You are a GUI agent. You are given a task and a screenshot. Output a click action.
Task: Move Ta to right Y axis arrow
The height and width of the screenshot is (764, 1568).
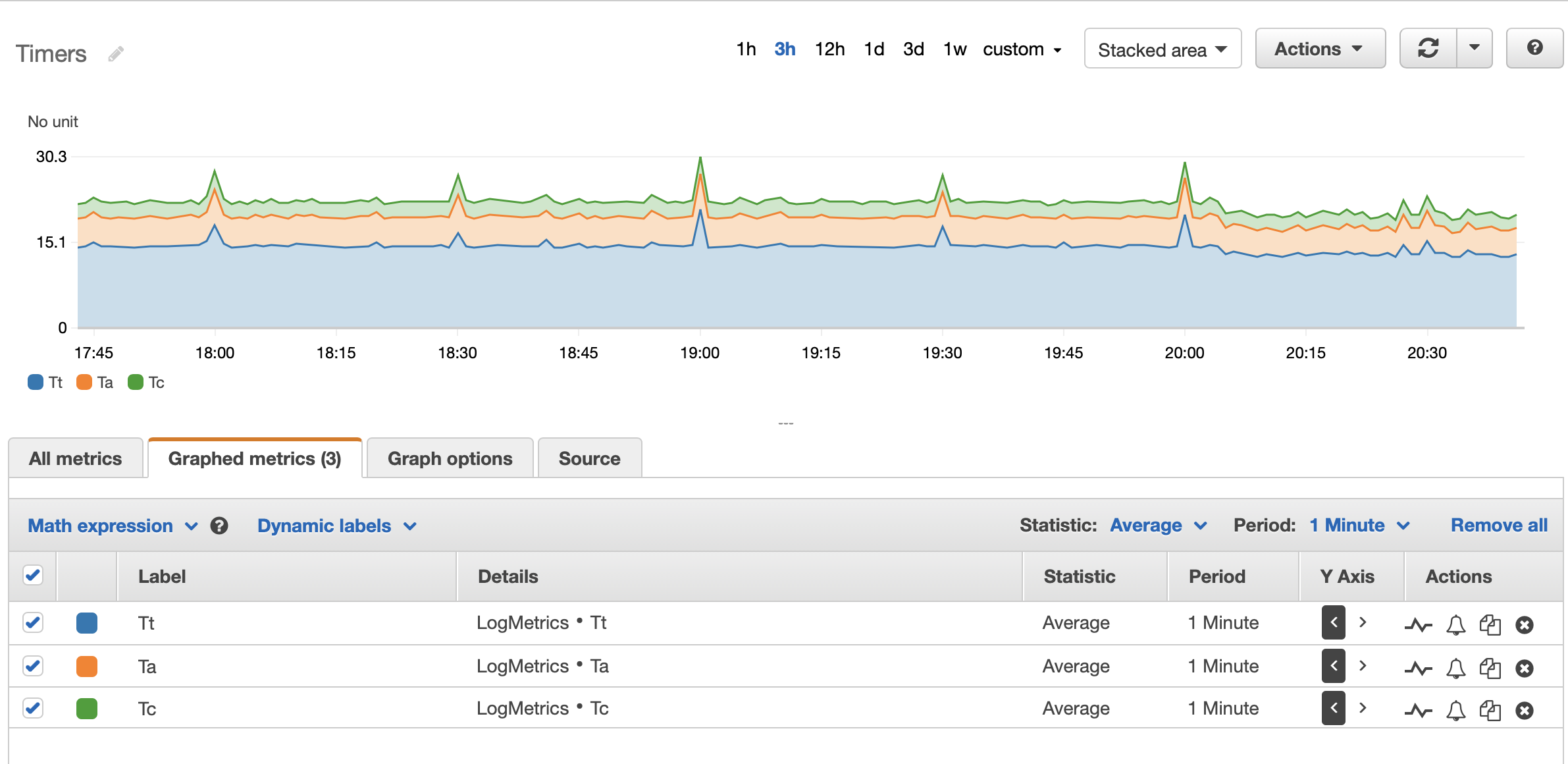pos(1363,666)
